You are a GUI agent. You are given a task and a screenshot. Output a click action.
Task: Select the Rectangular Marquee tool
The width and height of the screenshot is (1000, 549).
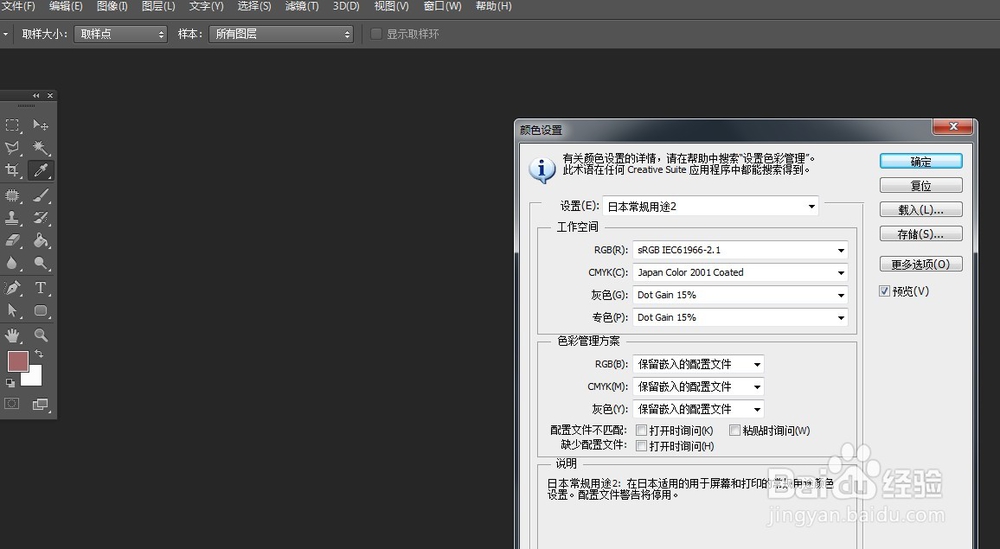12,125
